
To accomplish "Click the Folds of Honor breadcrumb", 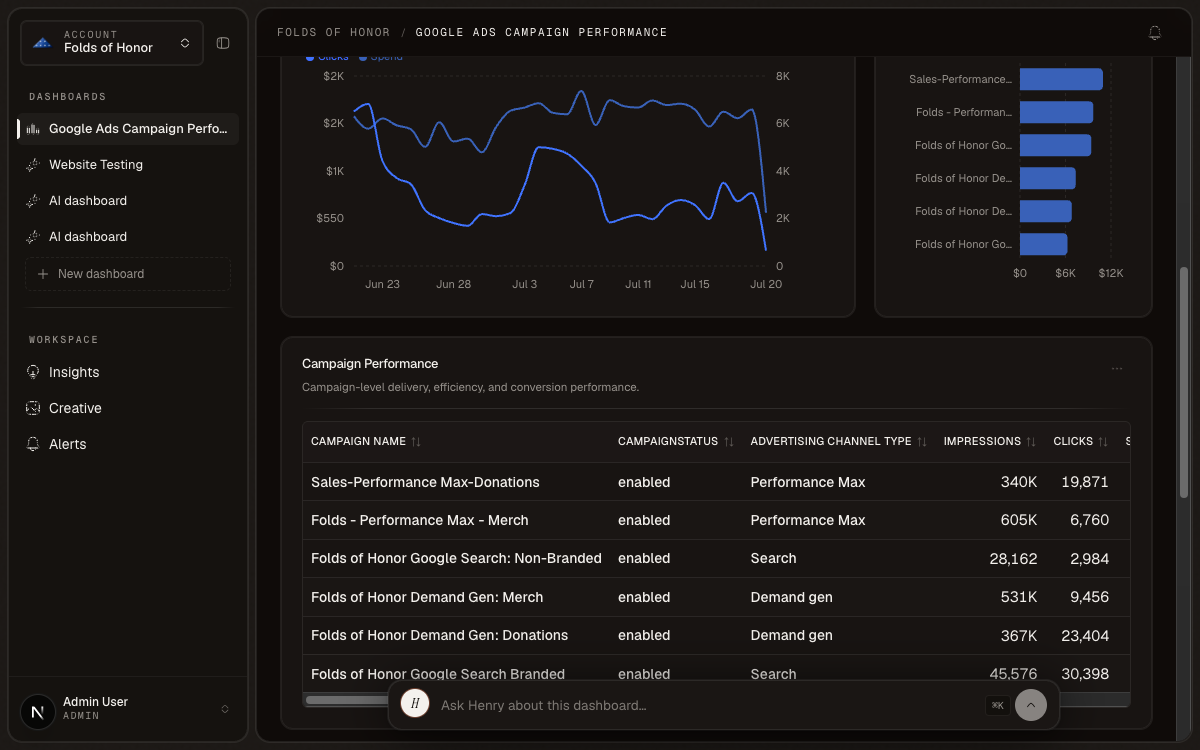I will click(332, 33).
